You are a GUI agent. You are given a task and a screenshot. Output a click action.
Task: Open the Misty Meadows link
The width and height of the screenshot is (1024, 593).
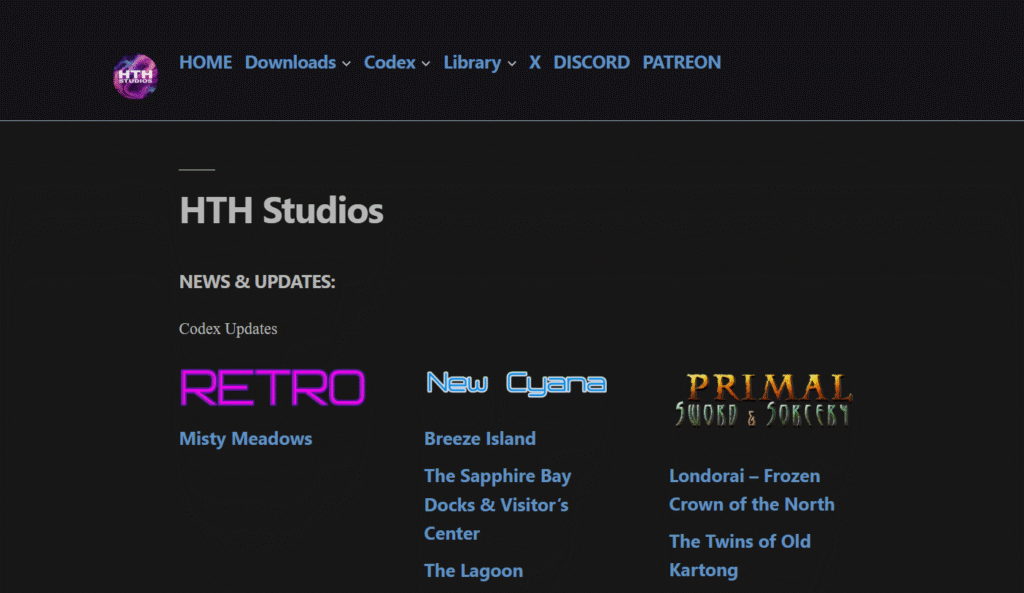[245, 439]
